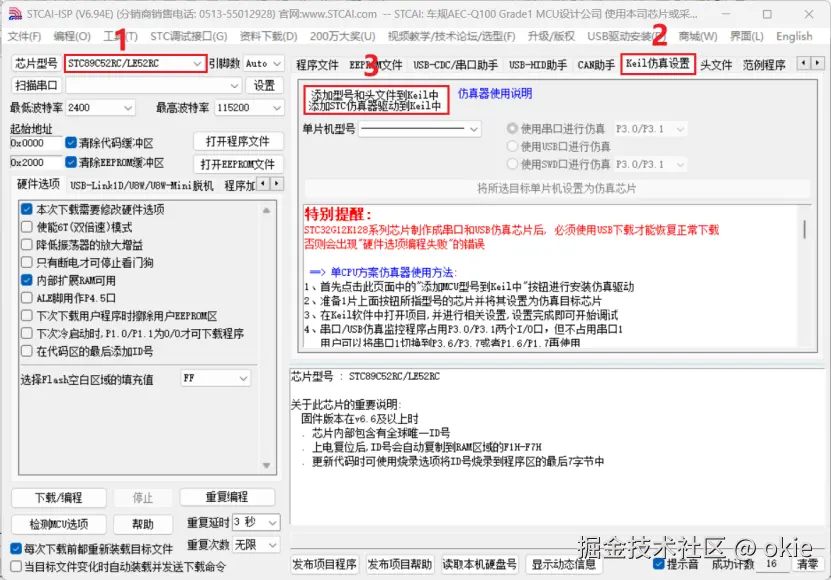
Task: Toggle 本次下载需要修改硬件选项 checkbox
Action: point(26,209)
